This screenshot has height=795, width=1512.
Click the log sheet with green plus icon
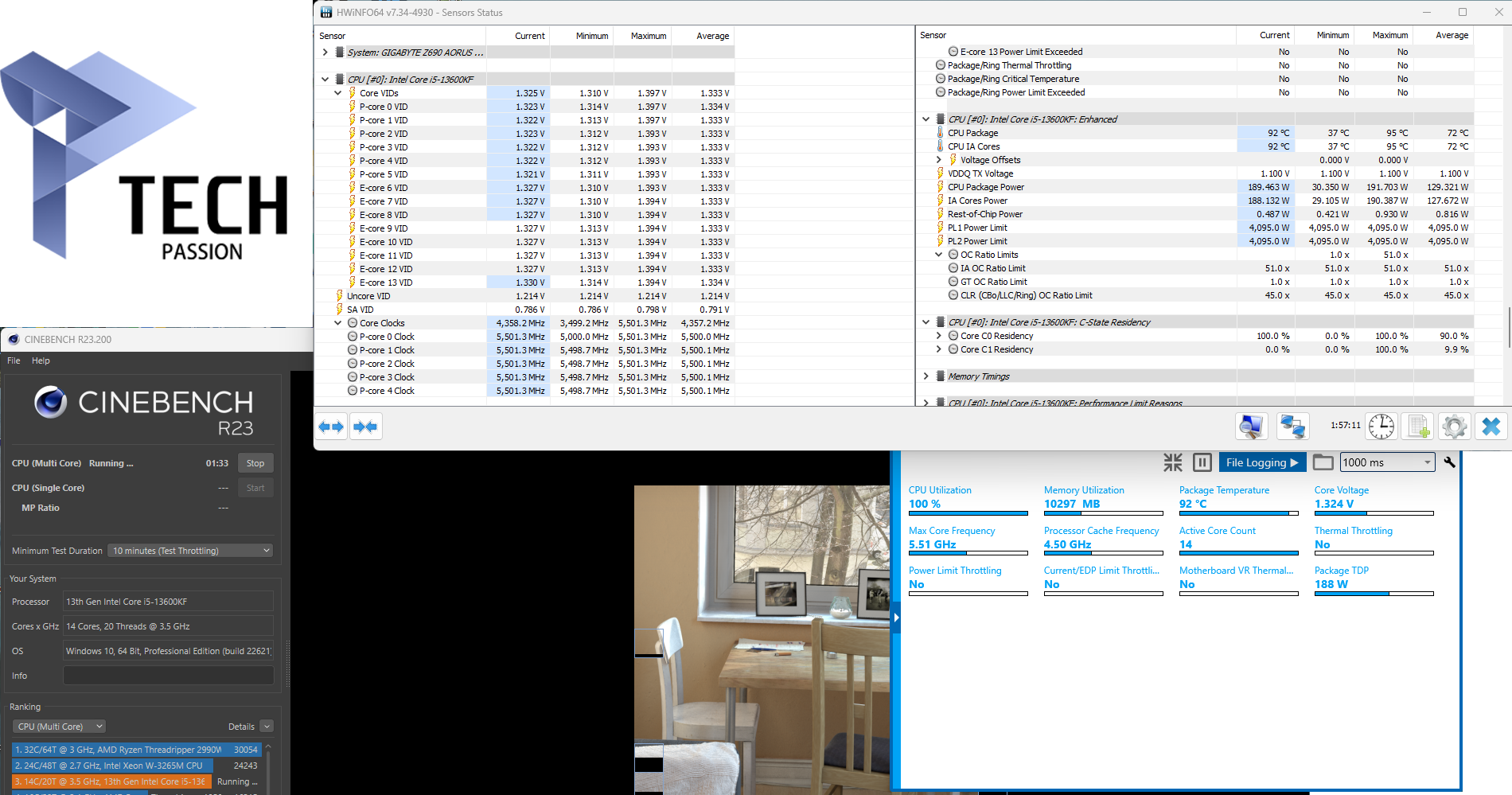[1418, 427]
